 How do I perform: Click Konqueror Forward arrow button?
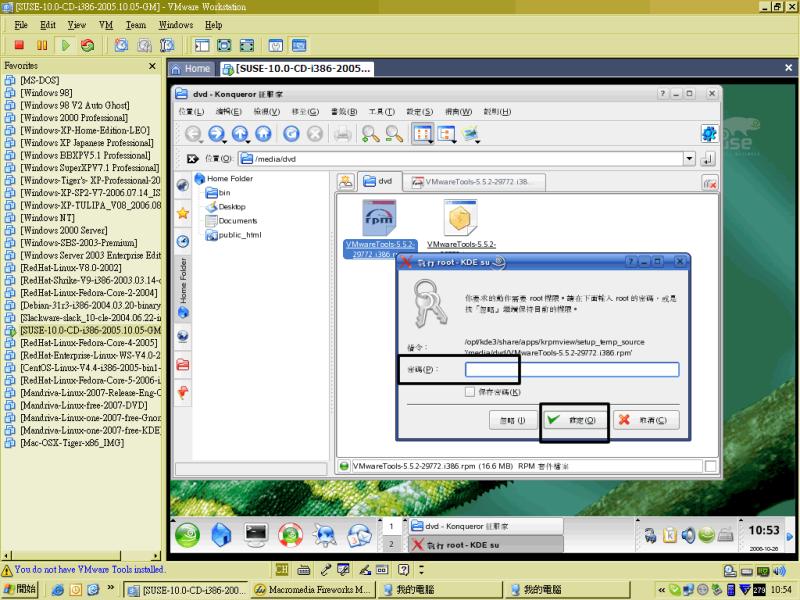[x=216, y=134]
